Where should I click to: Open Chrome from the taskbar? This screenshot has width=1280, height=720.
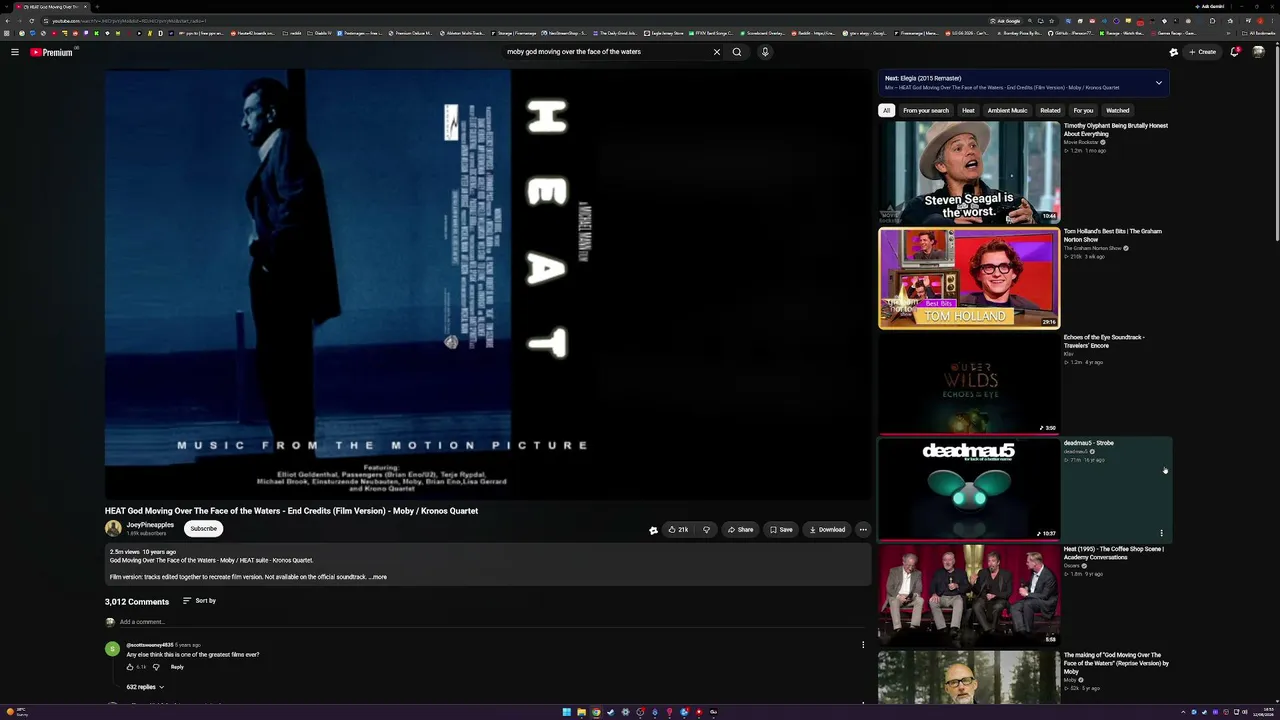pyautogui.click(x=596, y=712)
